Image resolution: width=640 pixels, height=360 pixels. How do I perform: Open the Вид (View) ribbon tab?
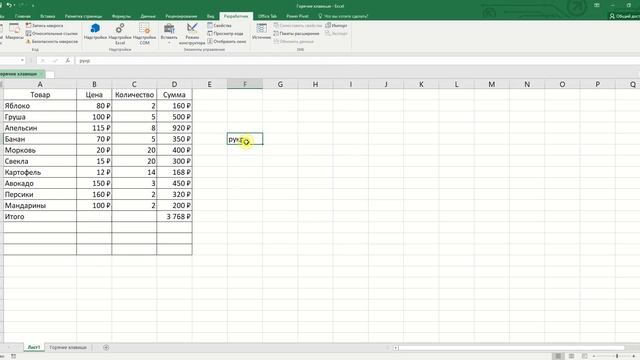[x=210, y=16]
